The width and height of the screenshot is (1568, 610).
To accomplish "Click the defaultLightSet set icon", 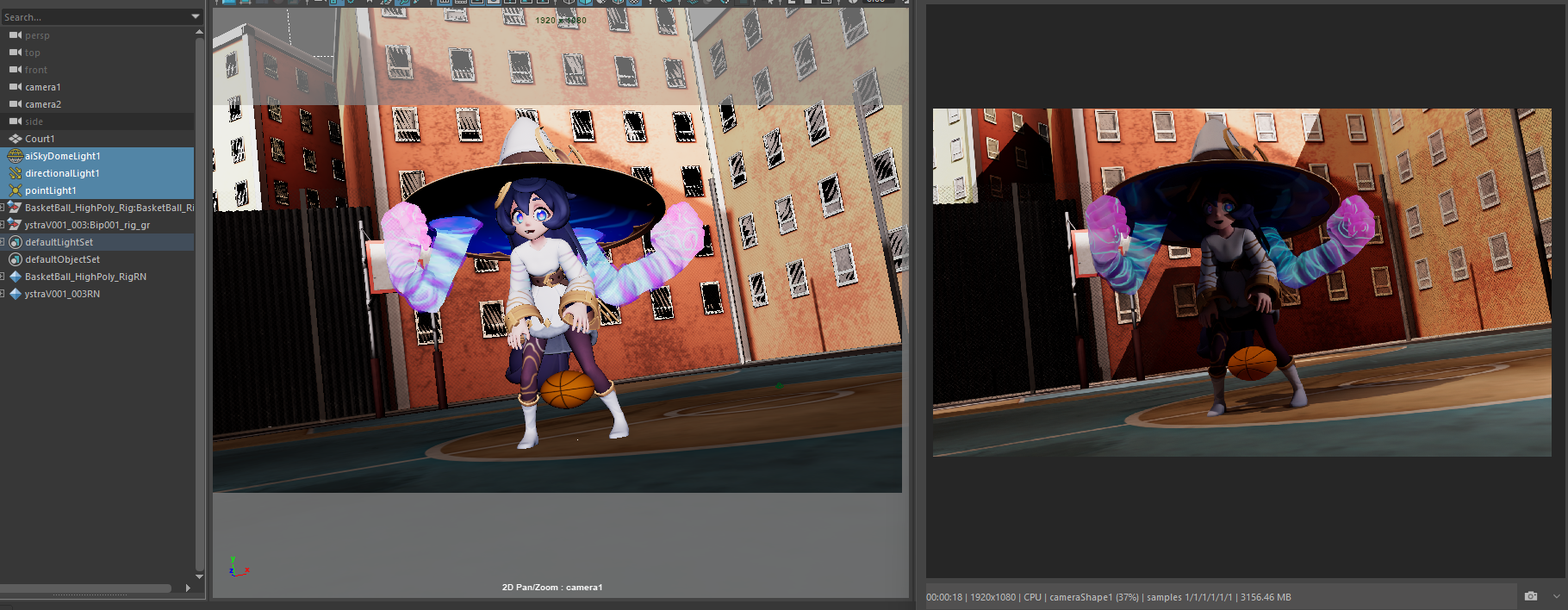I will (15, 242).
